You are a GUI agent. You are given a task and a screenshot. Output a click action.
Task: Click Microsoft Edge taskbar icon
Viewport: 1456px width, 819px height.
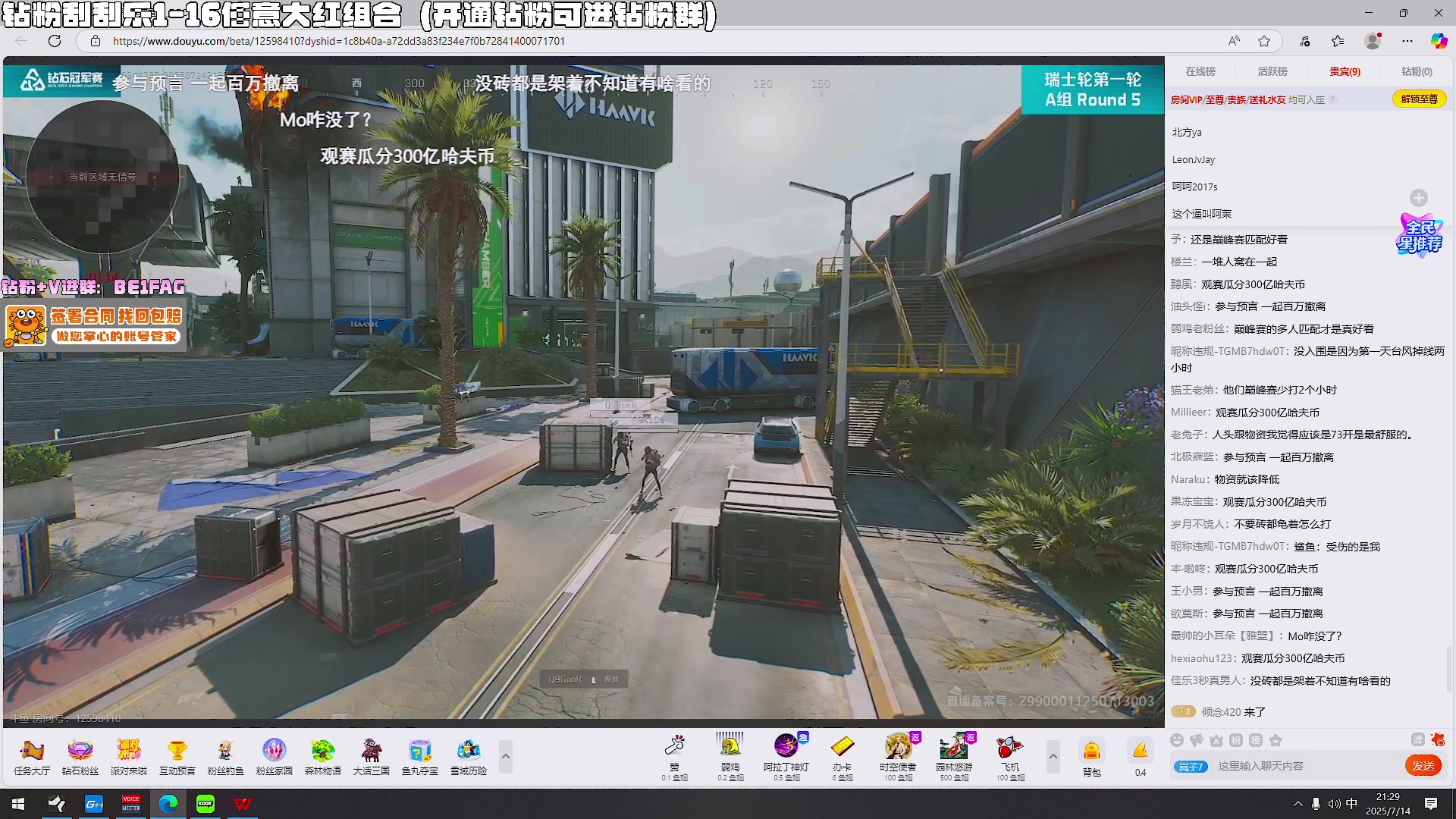pyautogui.click(x=168, y=804)
